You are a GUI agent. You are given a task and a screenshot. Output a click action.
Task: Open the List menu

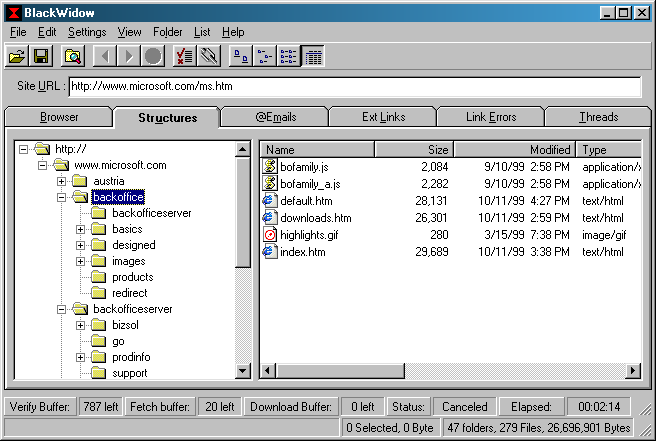[202, 32]
